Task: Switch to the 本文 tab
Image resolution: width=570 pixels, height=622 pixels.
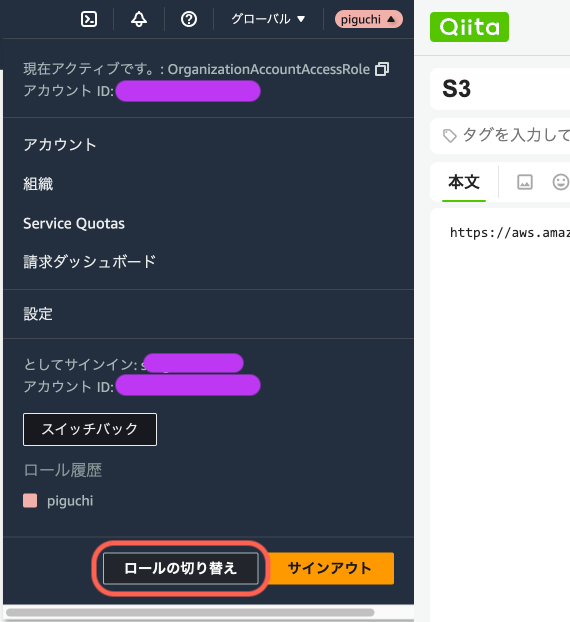Action: click(x=464, y=182)
